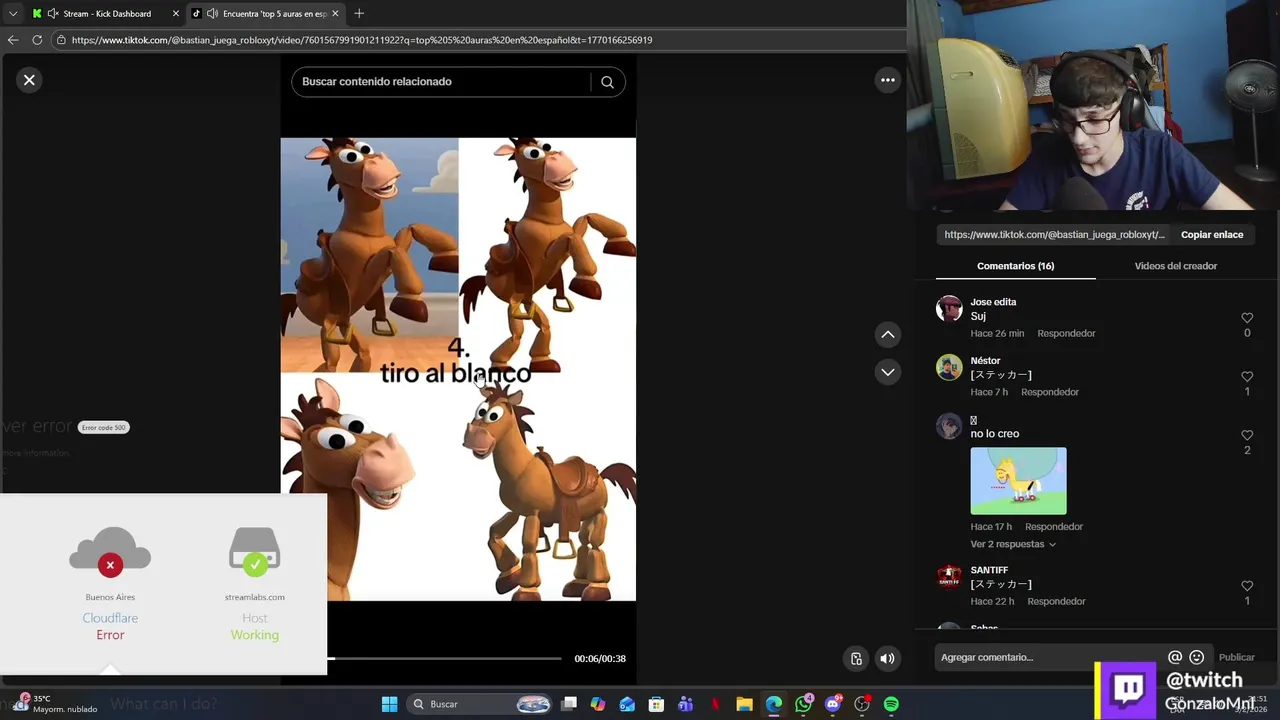Like Néstor's comment with the heart
Screen dimensions: 1280x720
coord(1247,377)
